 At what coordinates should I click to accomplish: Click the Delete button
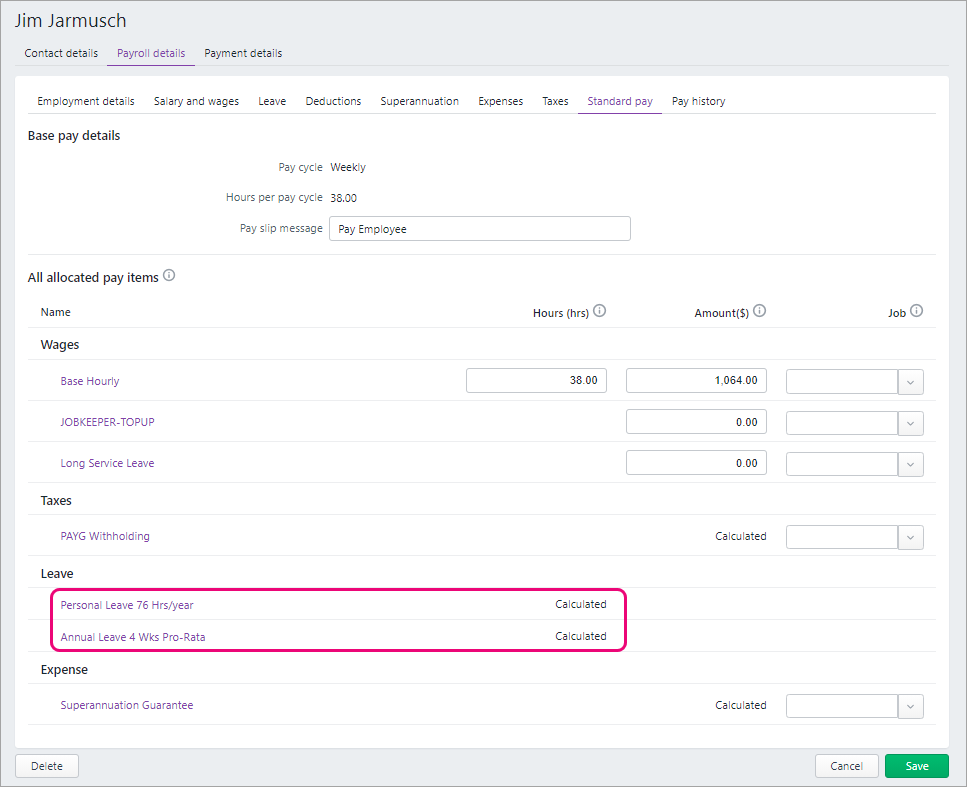point(47,766)
